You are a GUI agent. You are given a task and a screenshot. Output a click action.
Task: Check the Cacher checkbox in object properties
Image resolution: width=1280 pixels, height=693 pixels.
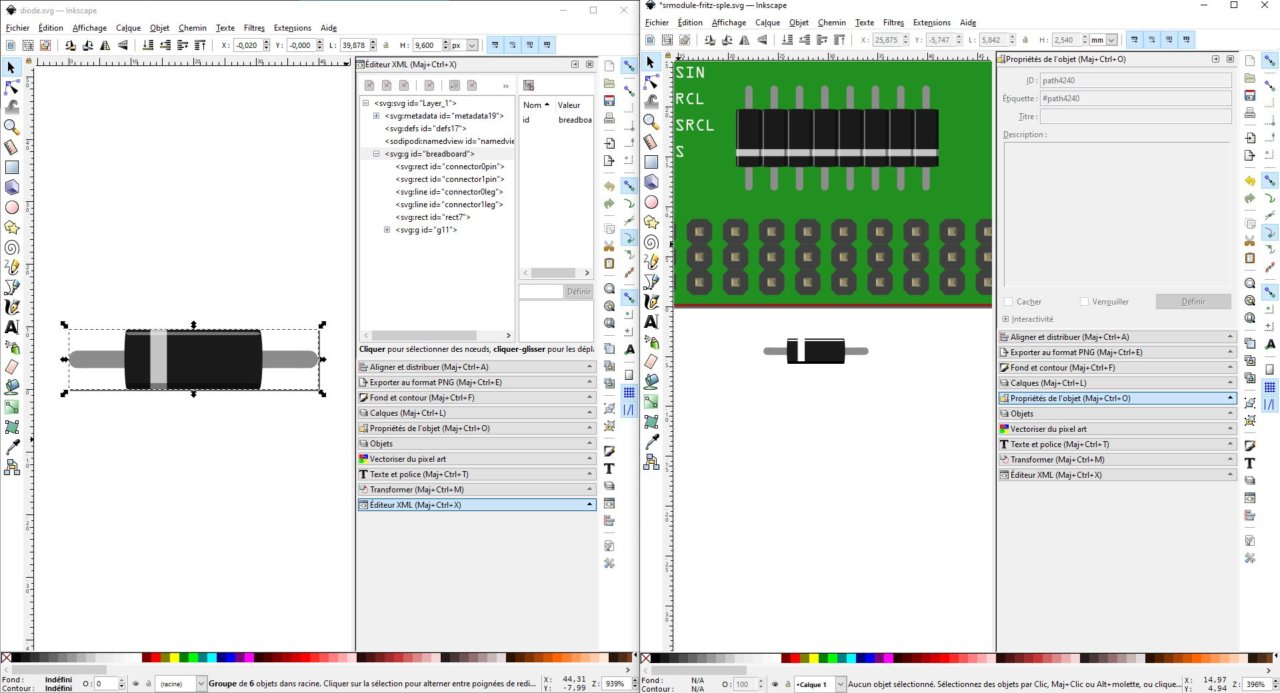(x=1008, y=302)
